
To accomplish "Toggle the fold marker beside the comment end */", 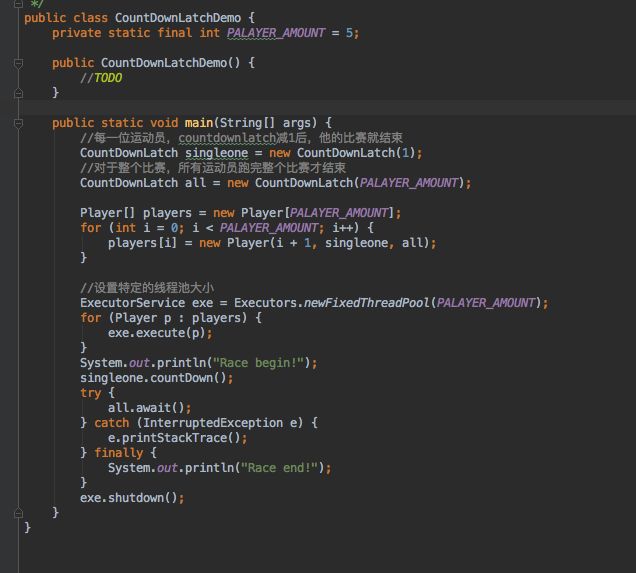I will (18, 4).
